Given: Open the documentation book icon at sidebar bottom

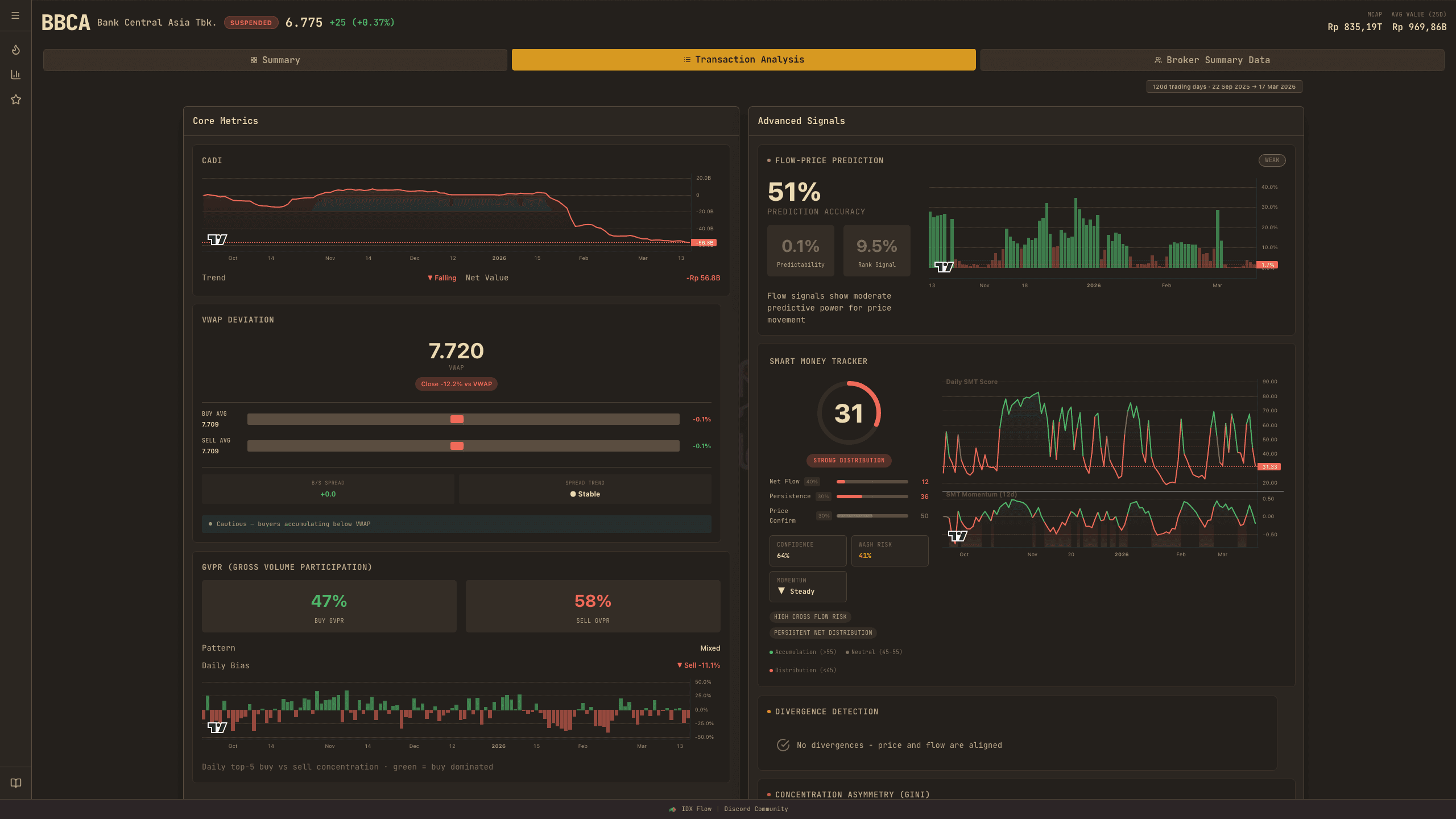Looking at the screenshot, I should point(15,783).
